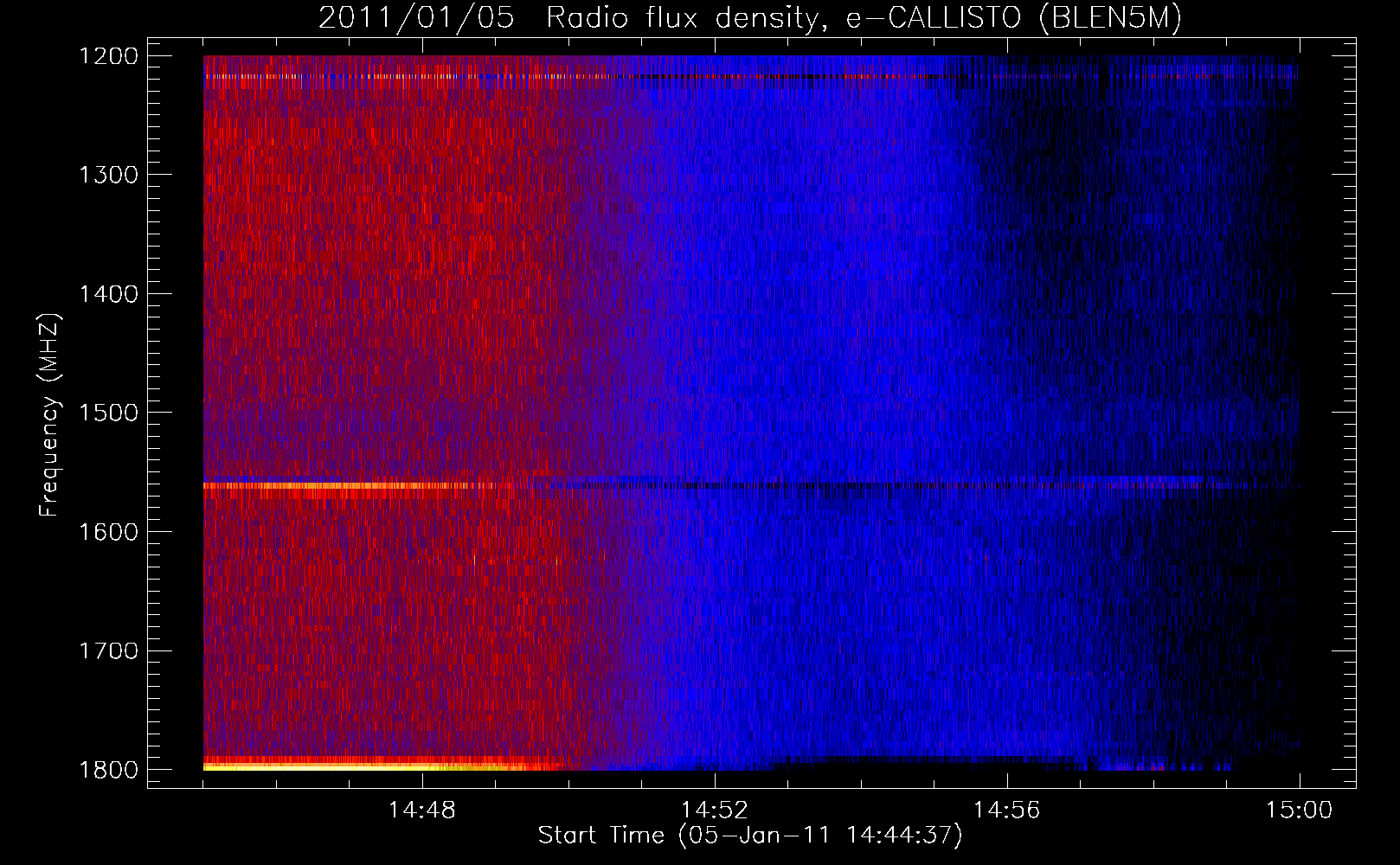1400x865 pixels.
Task: Click the '1700' frequency axis label
Action: click(108, 650)
